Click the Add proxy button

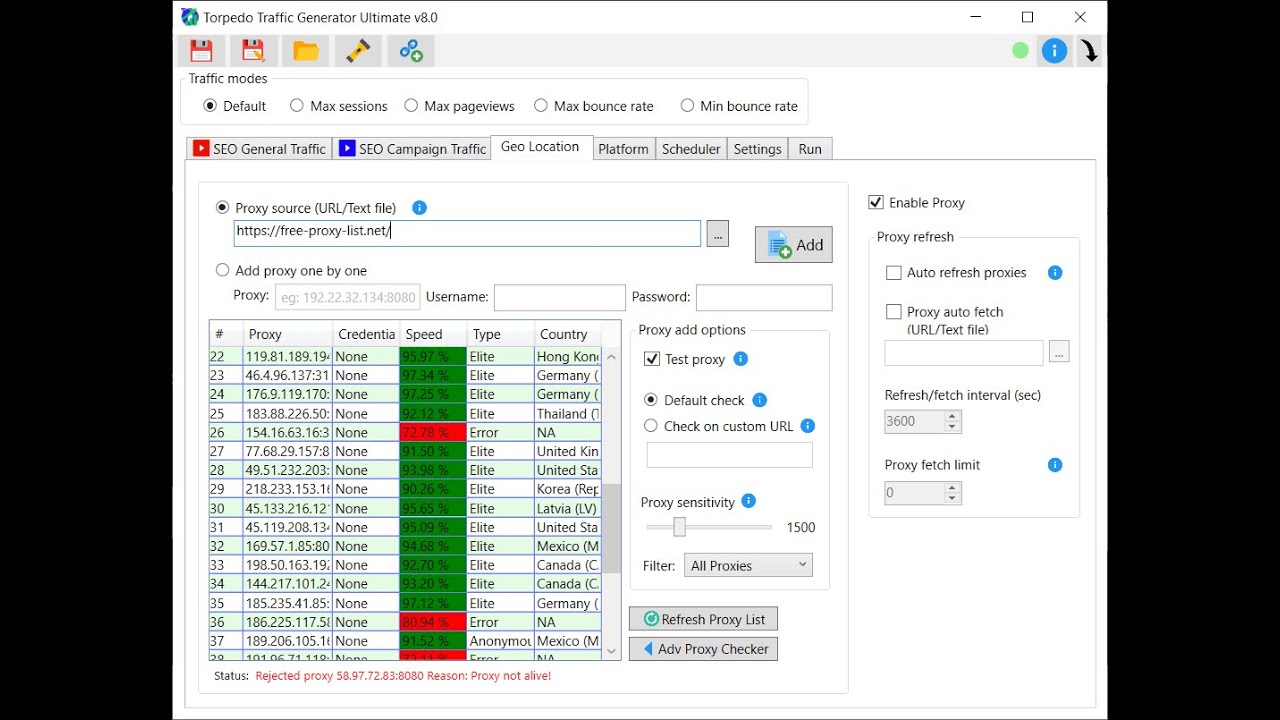(794, 245)
